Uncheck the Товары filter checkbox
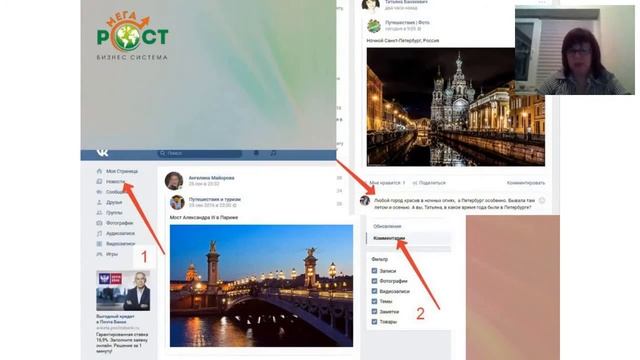640x360 pixels. coord(374,322)
